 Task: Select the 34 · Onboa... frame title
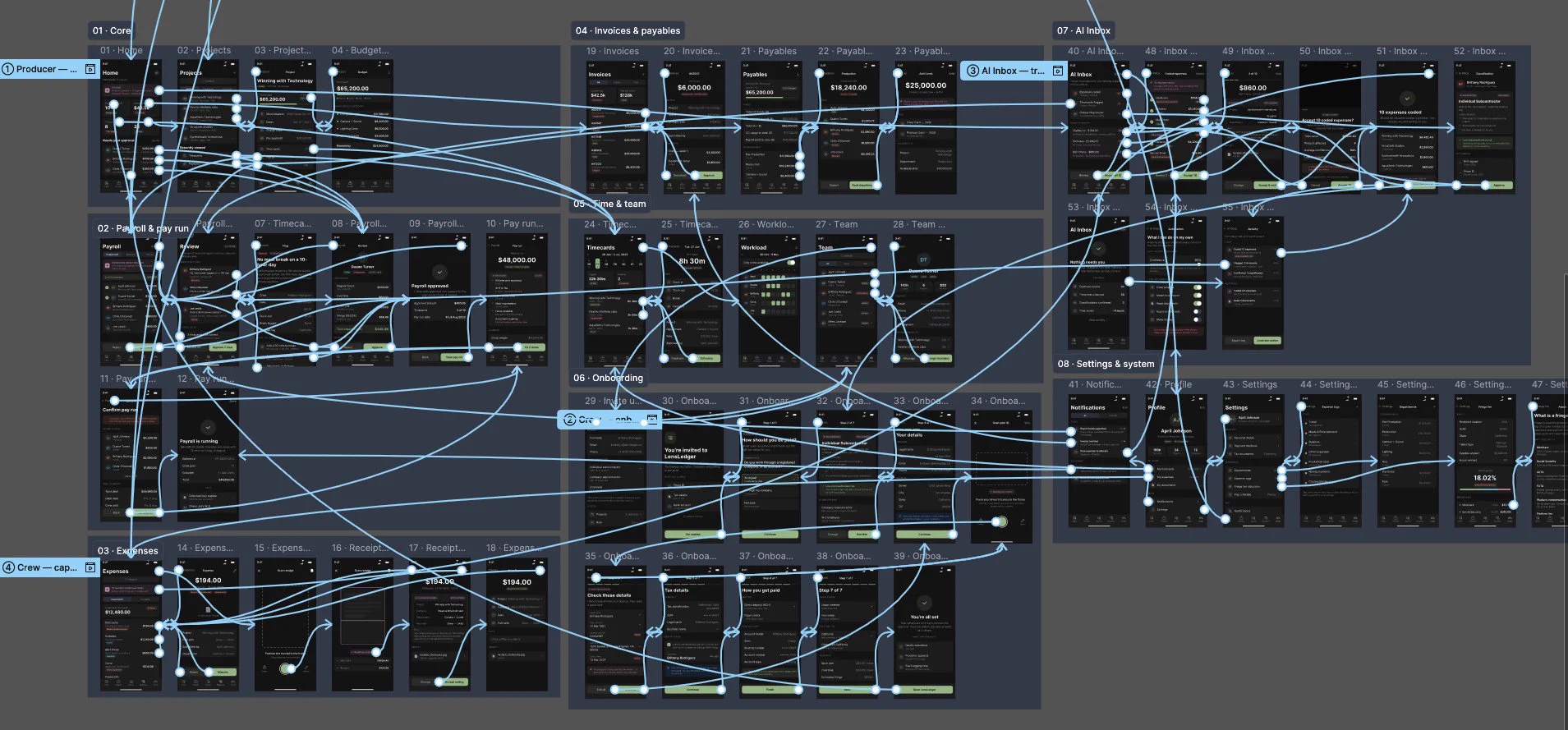[x=999, y=401]
